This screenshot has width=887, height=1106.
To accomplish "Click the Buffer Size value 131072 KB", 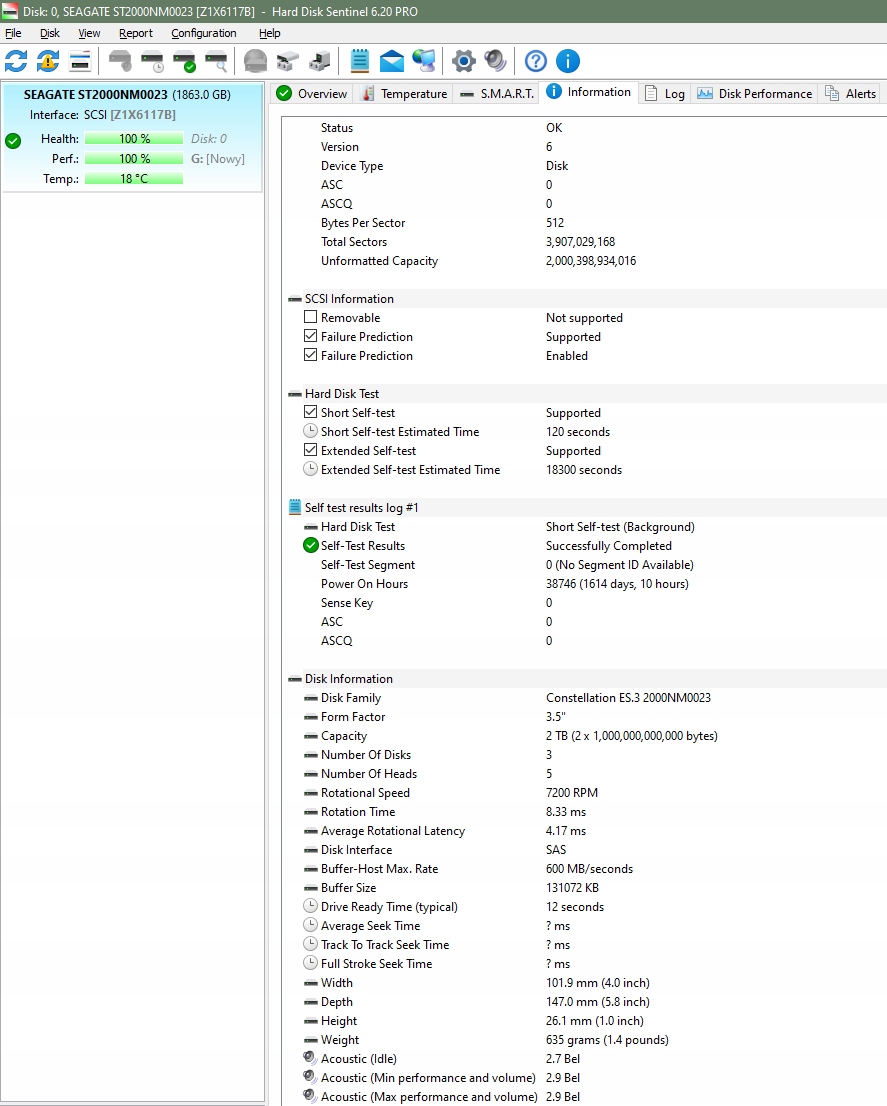I will coord(572,887).
